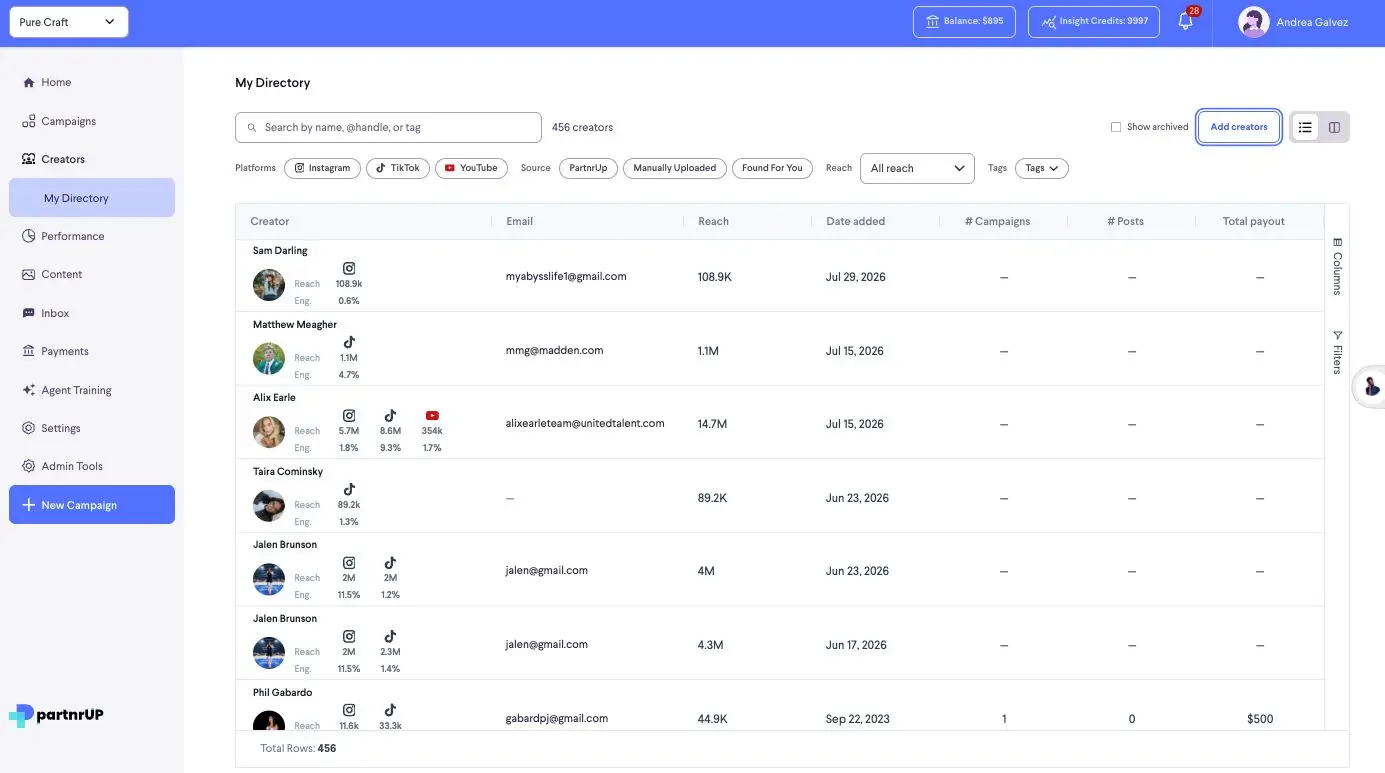Switch to column split view icon
Screen dimensions: 1385x773
(x=1334, y=127)
